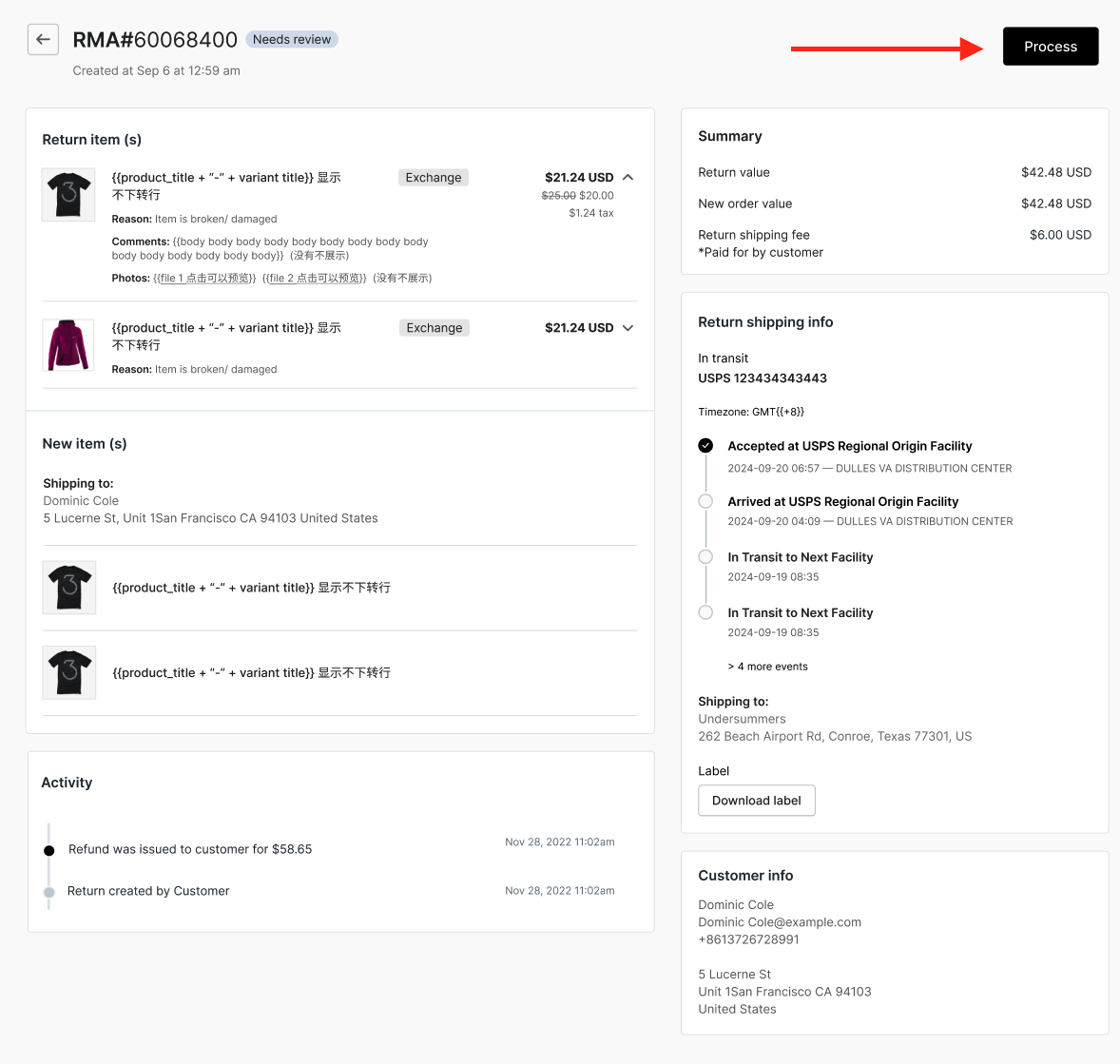Screen dimensions: 1120x1064
Task: Click the Exchange tag on first return item
Action: [434, 178]
